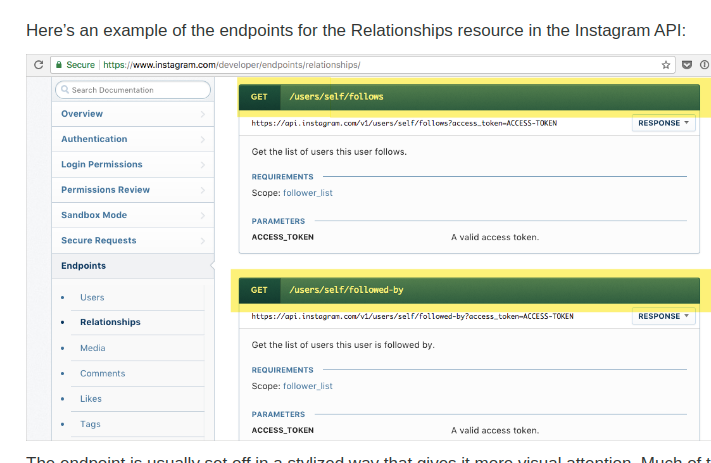
Task: Click the ACCESS_TOKEN parameter in follows section
Action: [282, 237]
